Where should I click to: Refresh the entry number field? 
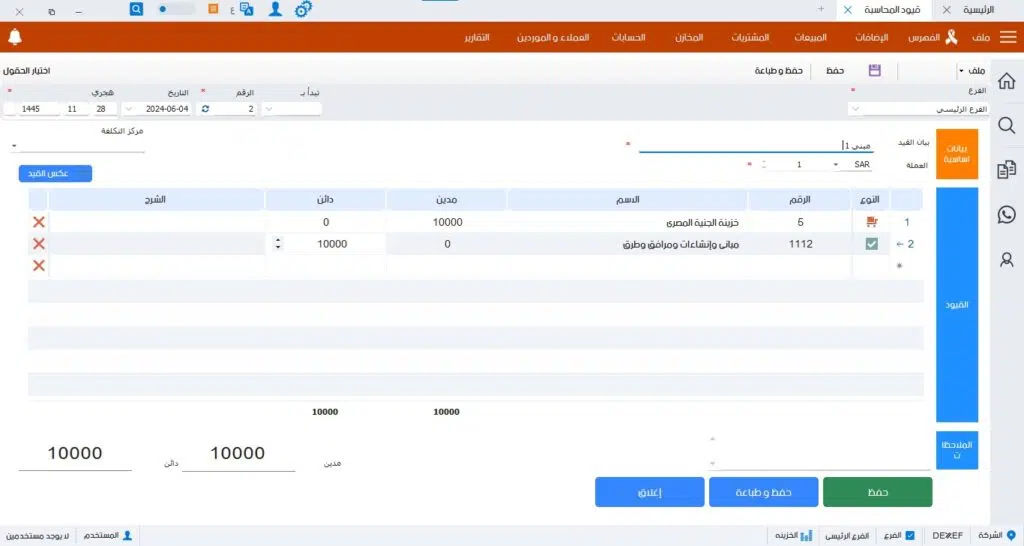(x=205, y=108)
